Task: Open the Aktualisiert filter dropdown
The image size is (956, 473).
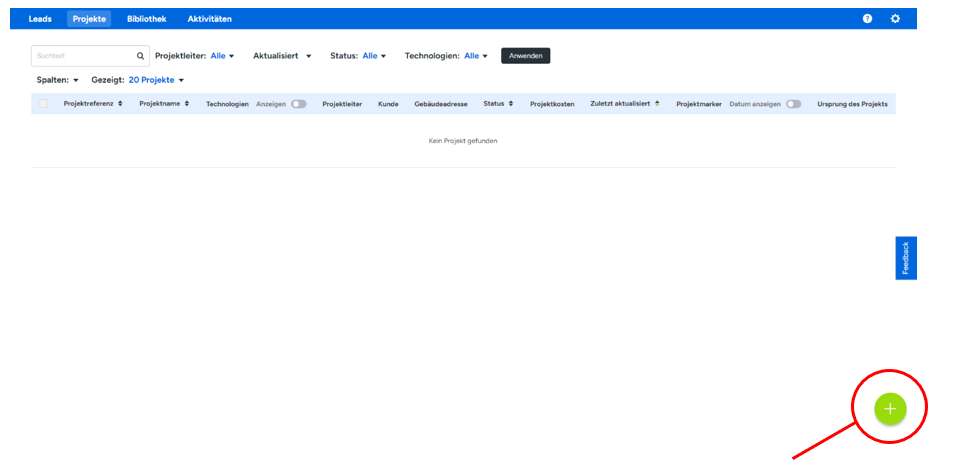Action: pyautogui.click(x=283, y=56)
